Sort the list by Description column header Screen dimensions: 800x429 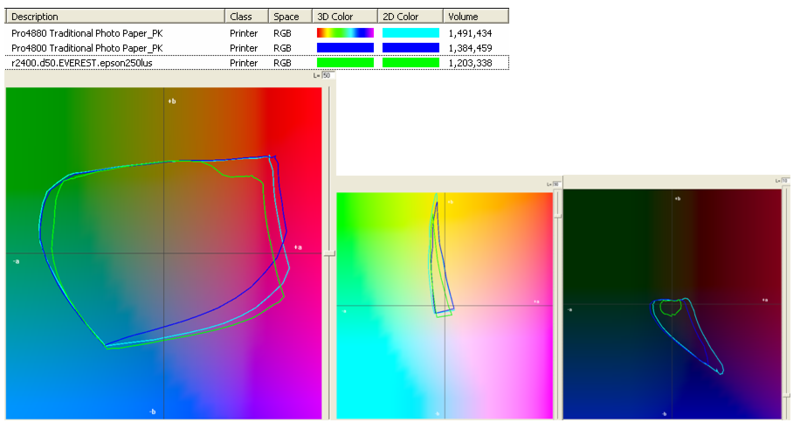point(115,16)
